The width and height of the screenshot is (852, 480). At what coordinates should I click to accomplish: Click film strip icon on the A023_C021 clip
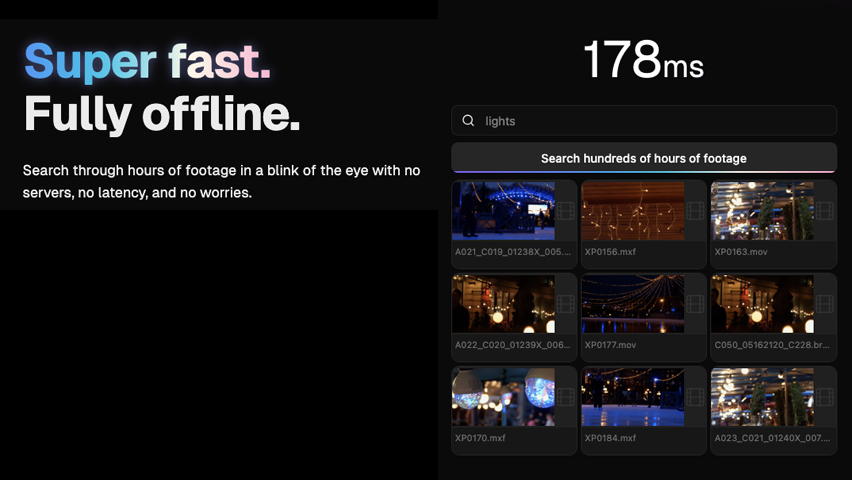coord(825,397)
